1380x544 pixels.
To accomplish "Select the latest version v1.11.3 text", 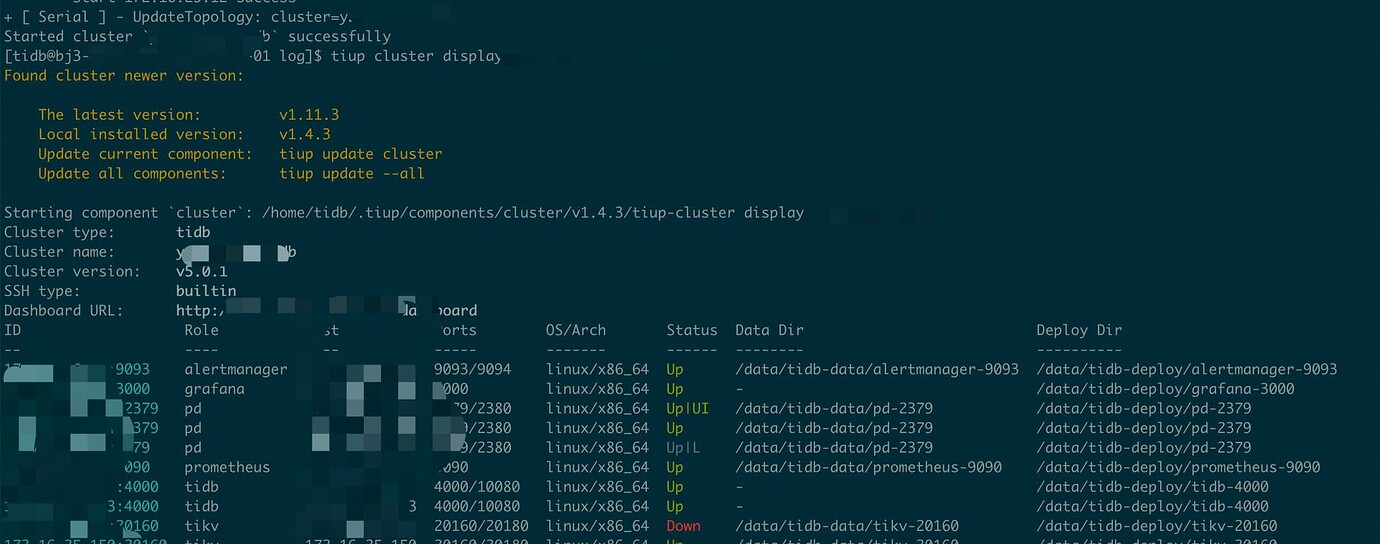I will (x=309, y=115).
